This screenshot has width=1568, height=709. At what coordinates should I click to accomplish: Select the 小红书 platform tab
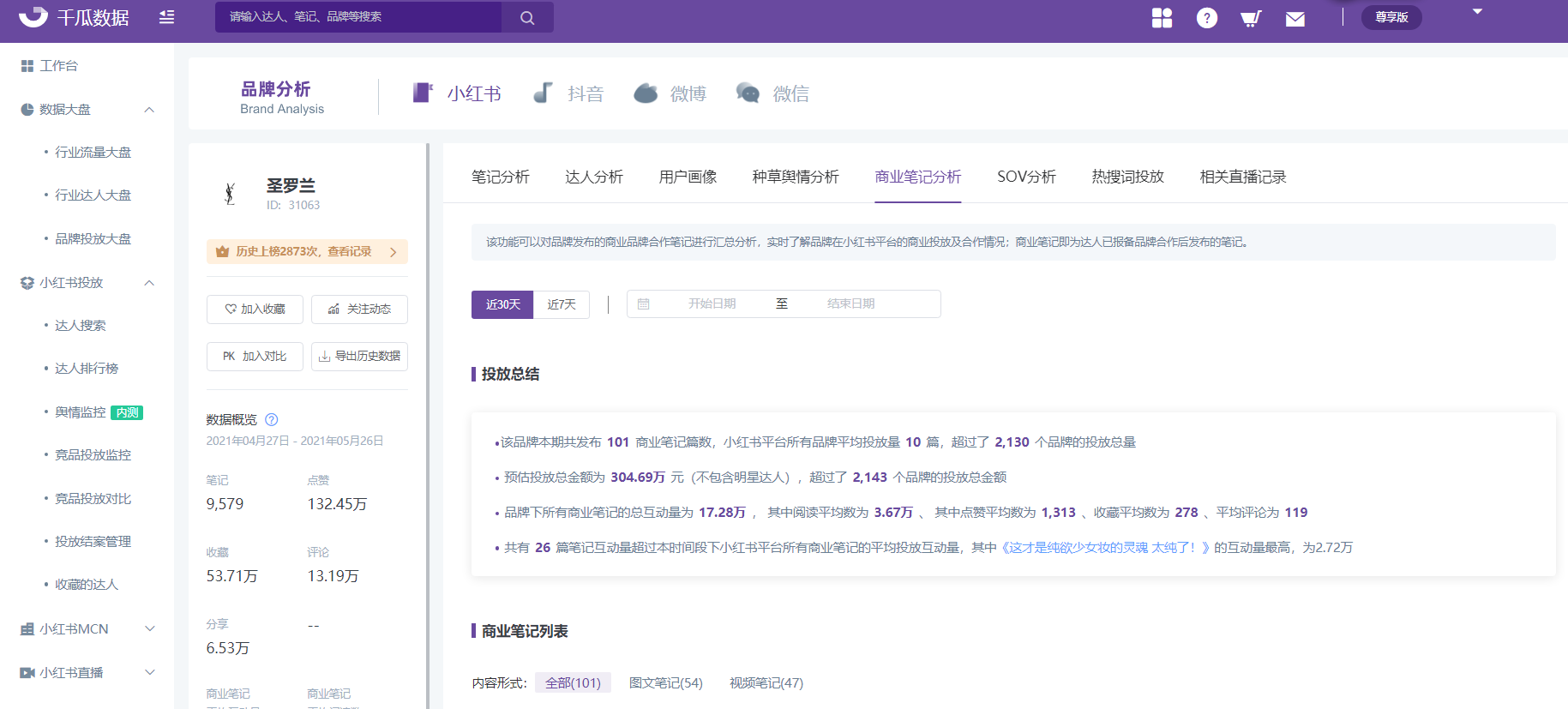click(457, 93)
